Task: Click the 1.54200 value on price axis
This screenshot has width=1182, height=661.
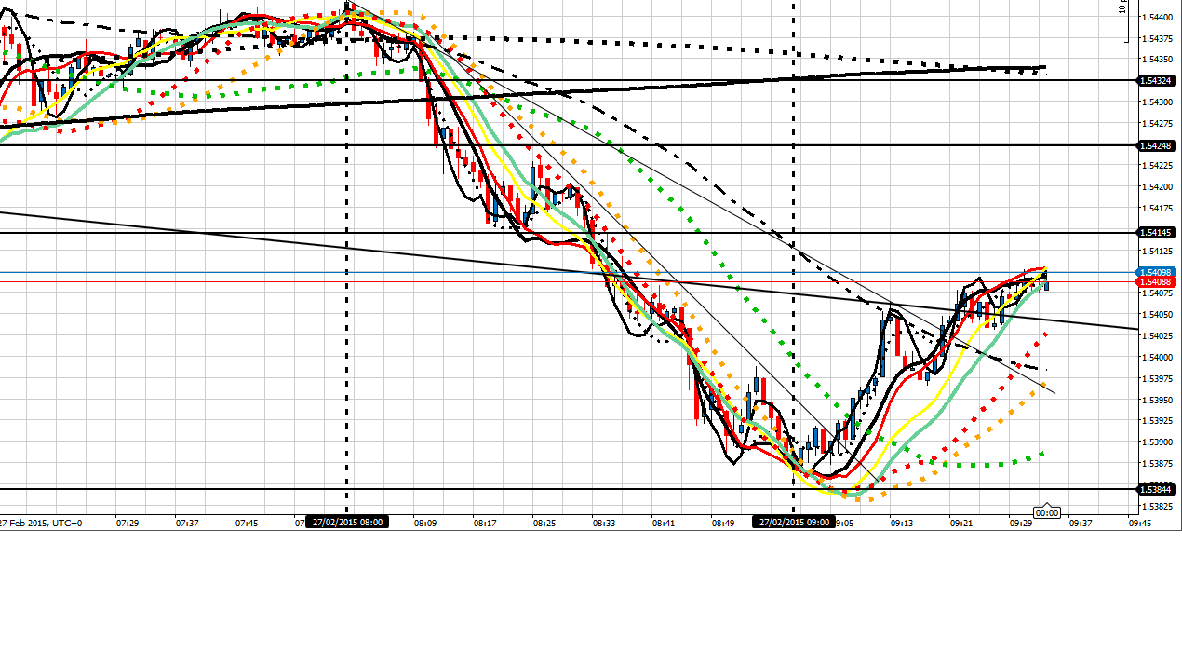Action: [x=1158, y=187]
